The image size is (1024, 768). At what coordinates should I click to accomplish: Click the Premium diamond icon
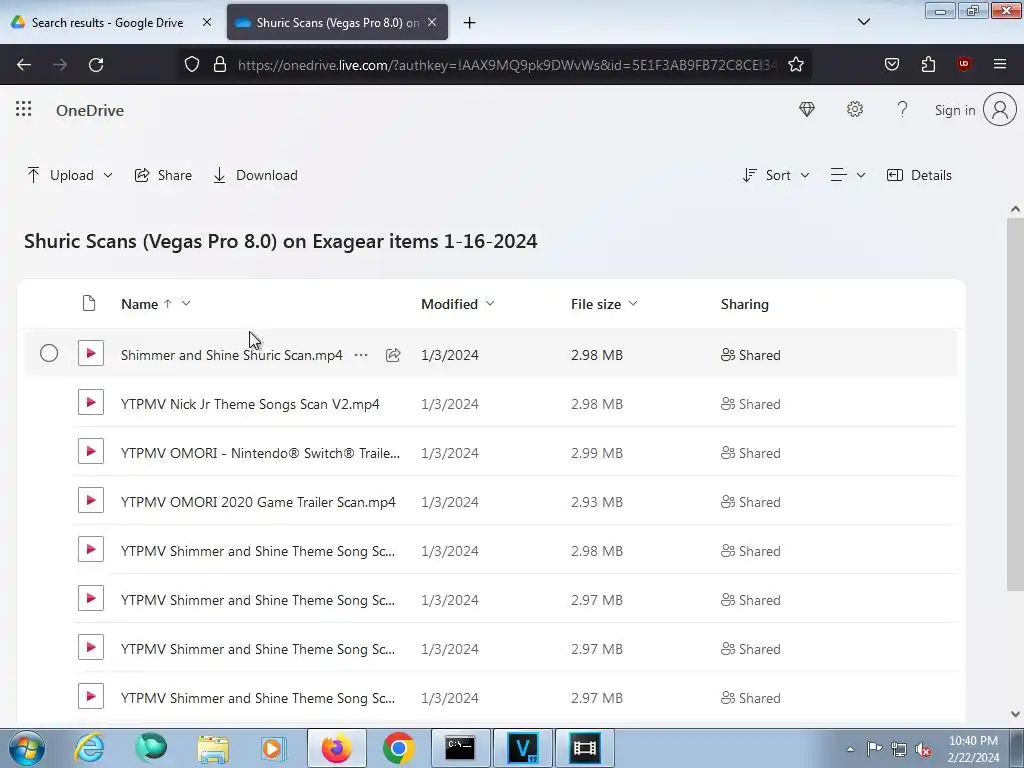[x=807, y=110]
